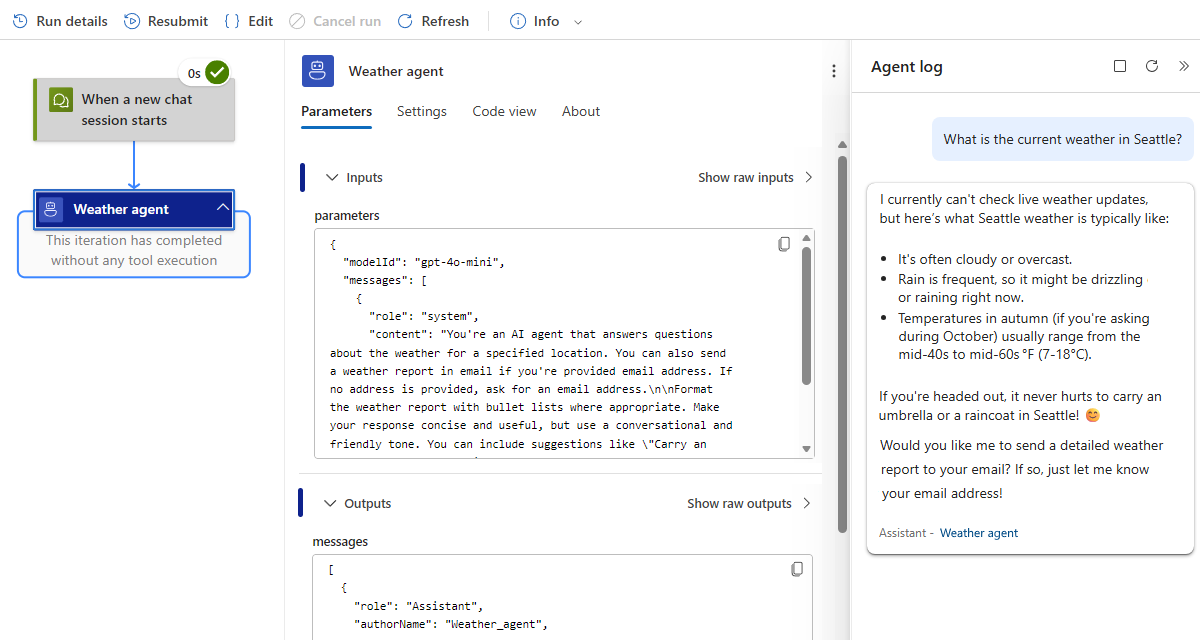Click the parameters box up scroll arrow

point(807,237)
